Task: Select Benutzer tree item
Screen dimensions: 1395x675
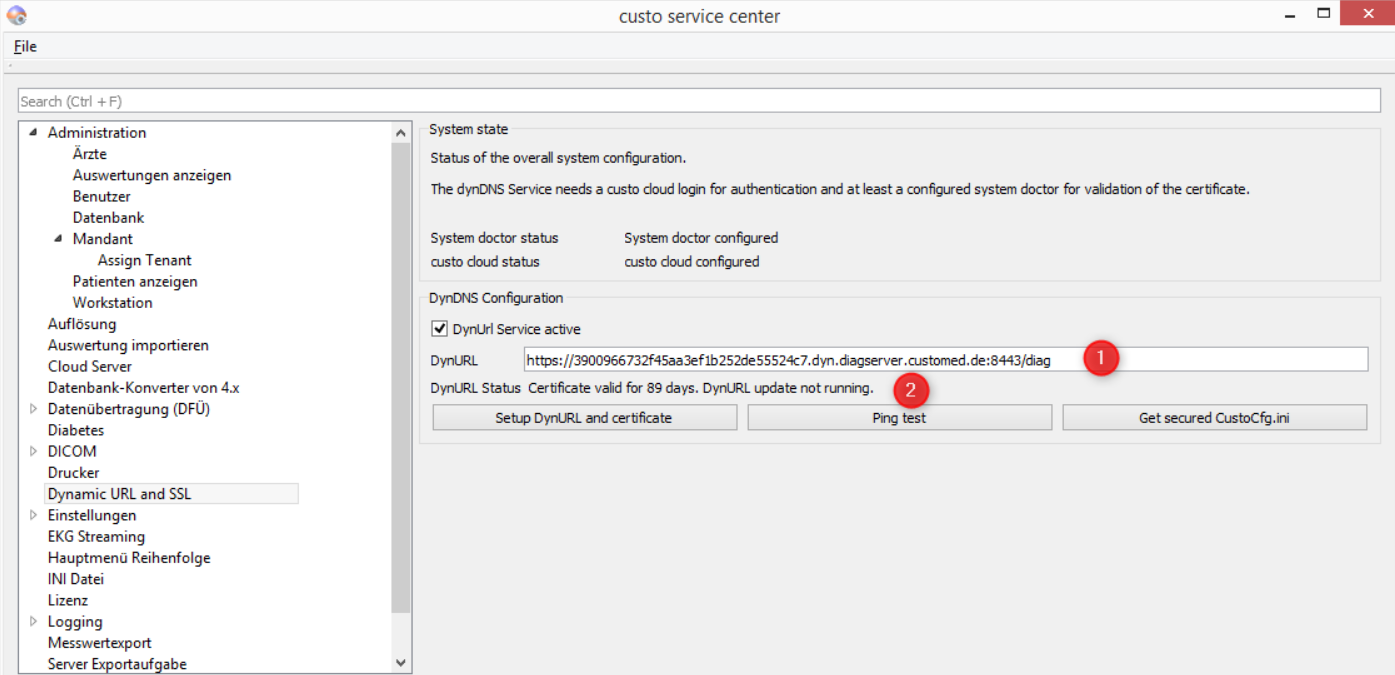Action: (x=102, y=196)
